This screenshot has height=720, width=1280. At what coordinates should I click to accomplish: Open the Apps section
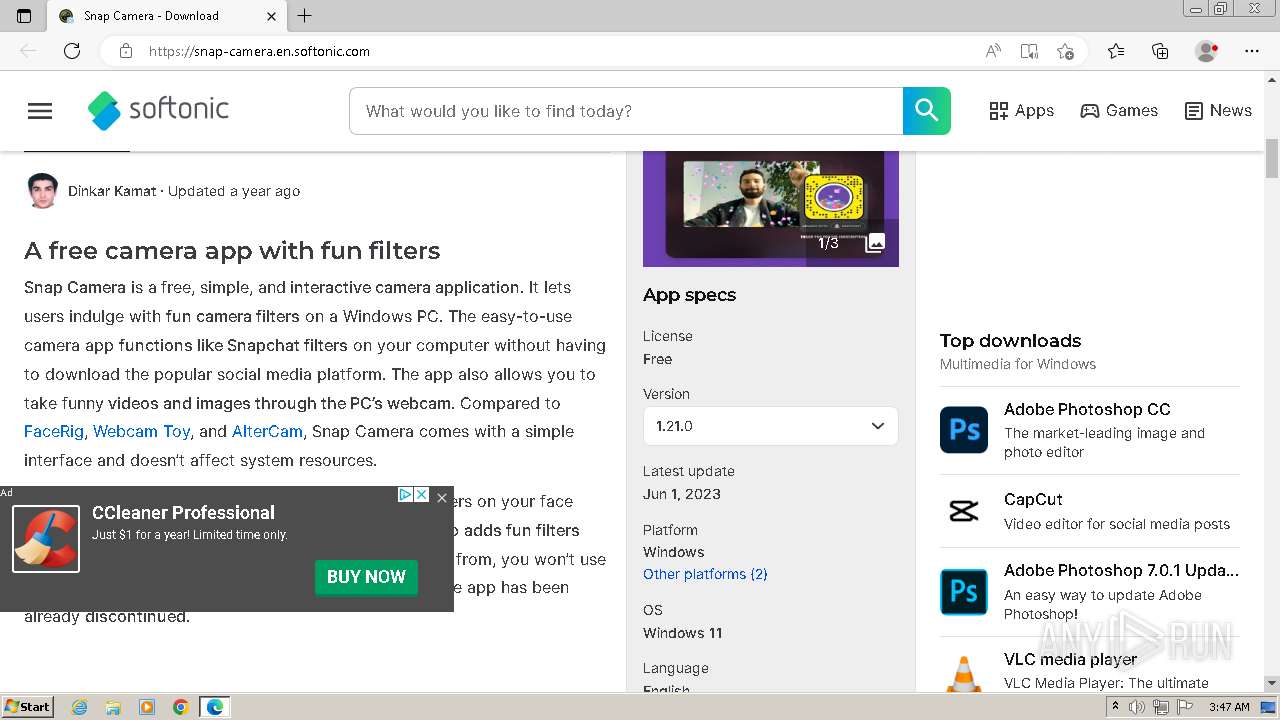click(1021, 111)
